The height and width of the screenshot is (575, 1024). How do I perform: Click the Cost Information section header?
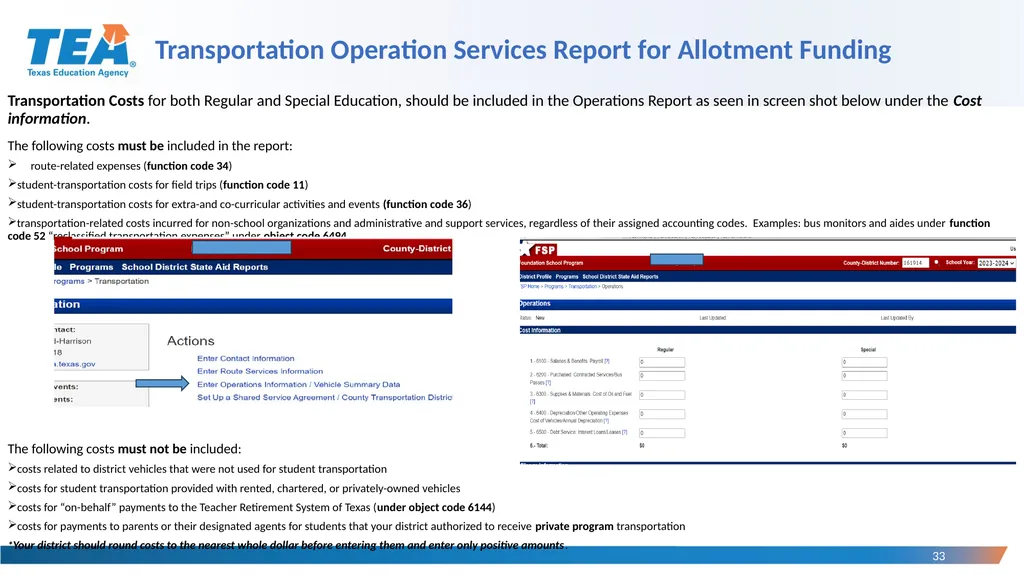(x=767, y=330)
